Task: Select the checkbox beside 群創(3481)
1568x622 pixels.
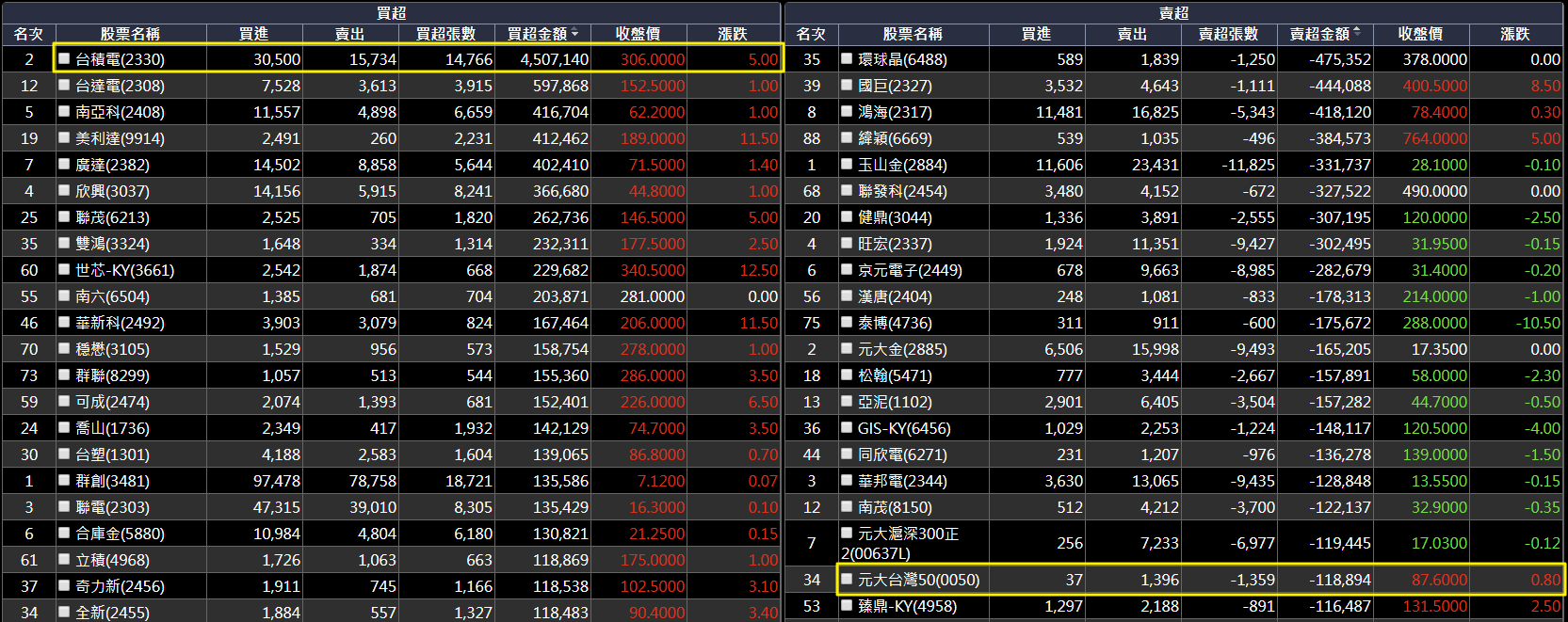Action: (64, 480)
